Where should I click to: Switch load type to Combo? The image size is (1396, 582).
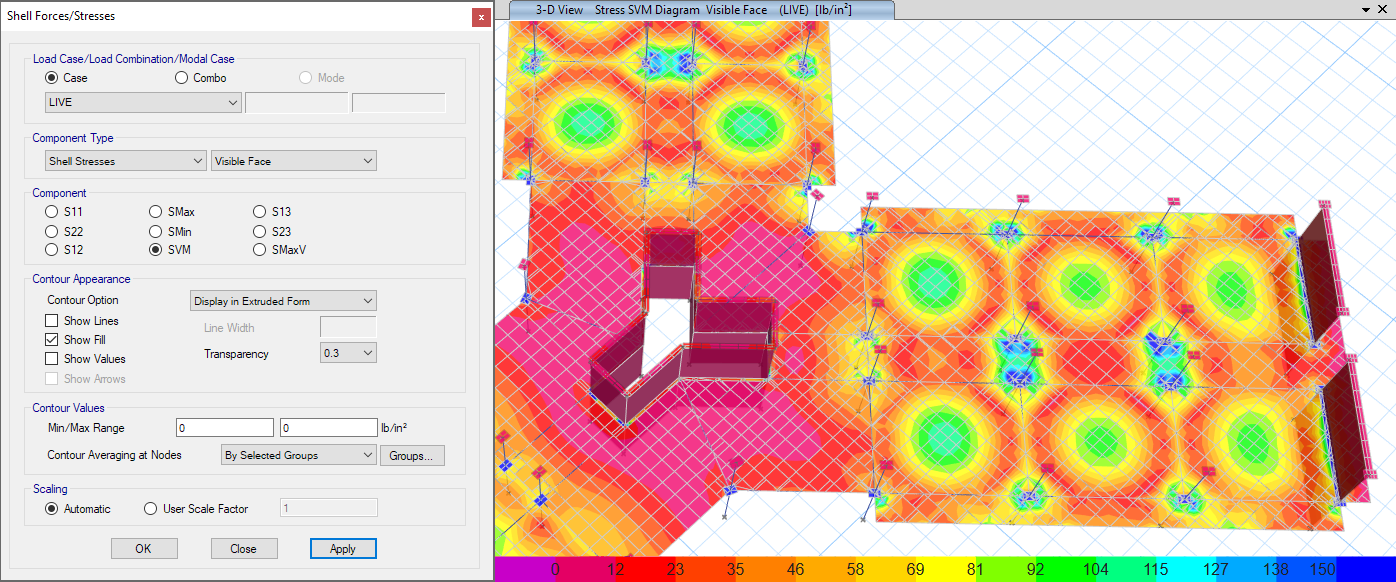coord(182,78)
